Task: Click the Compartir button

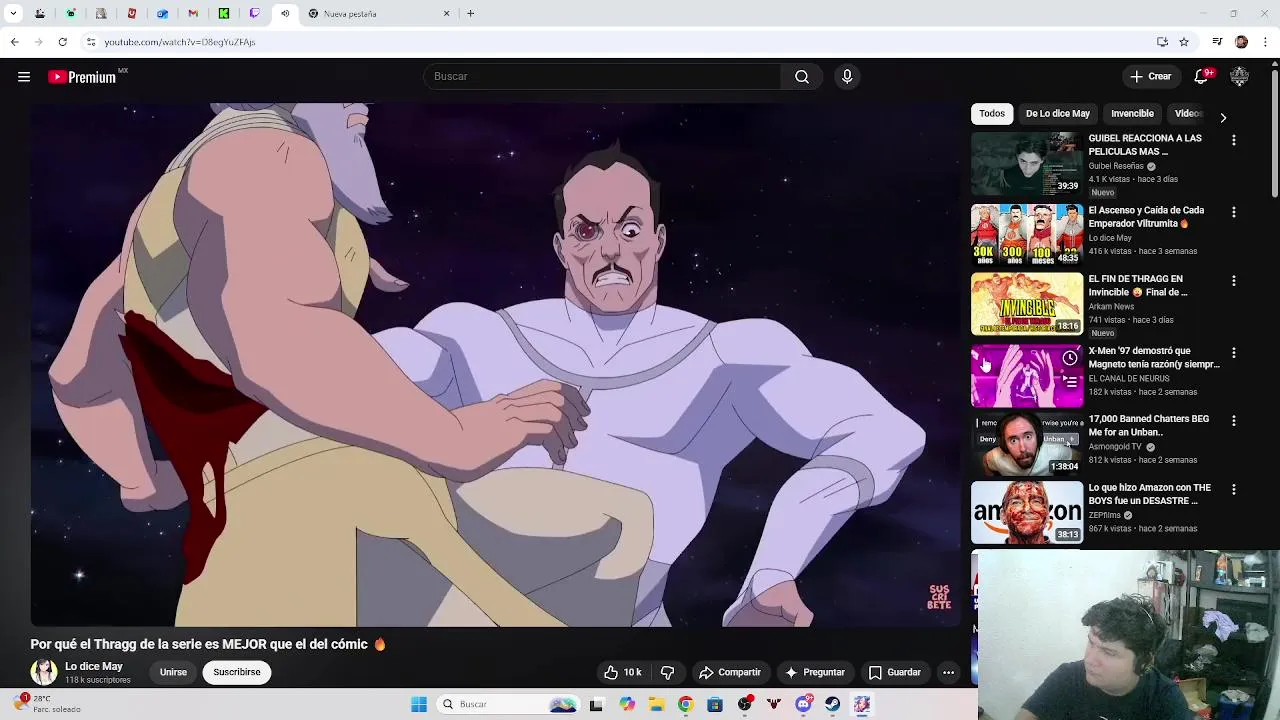Action: [730, 672]
